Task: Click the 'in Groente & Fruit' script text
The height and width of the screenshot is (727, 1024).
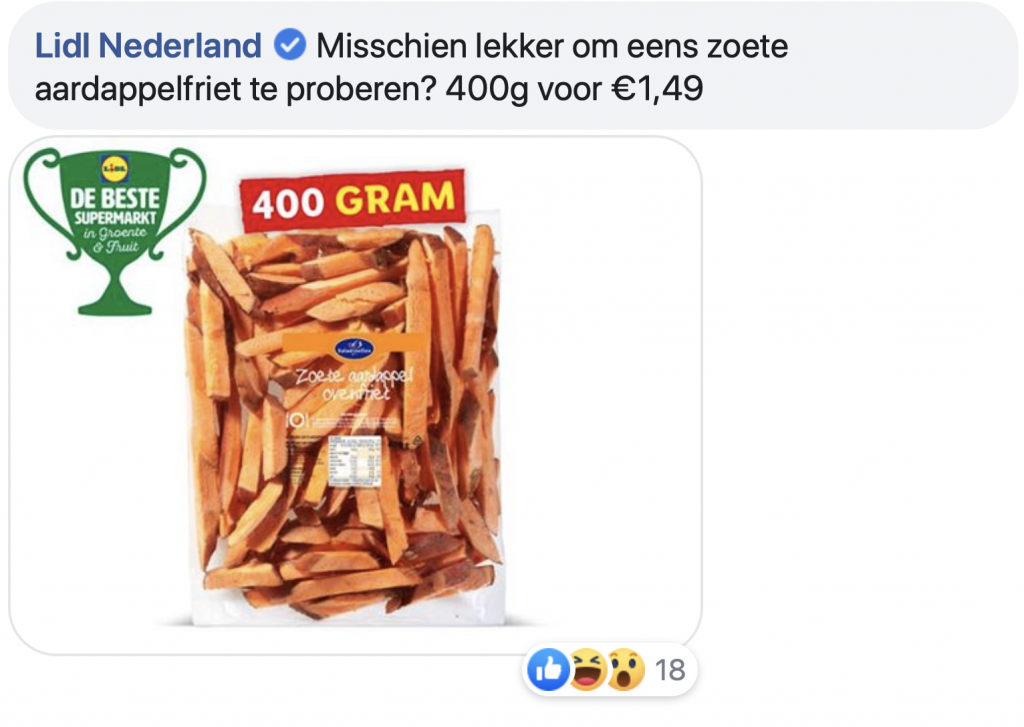Action: point(115,240)
